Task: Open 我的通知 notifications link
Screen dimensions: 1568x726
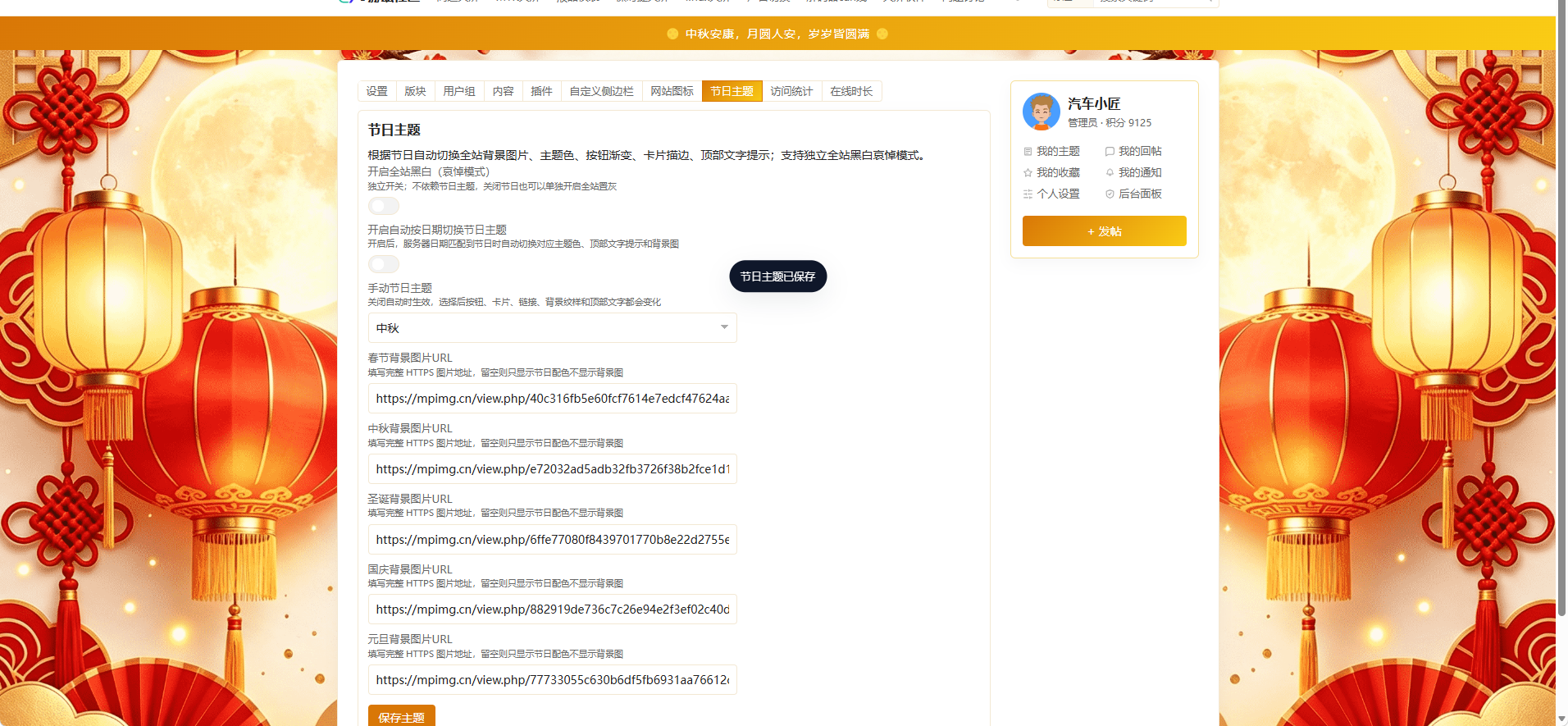Action: coord(1133,173)
